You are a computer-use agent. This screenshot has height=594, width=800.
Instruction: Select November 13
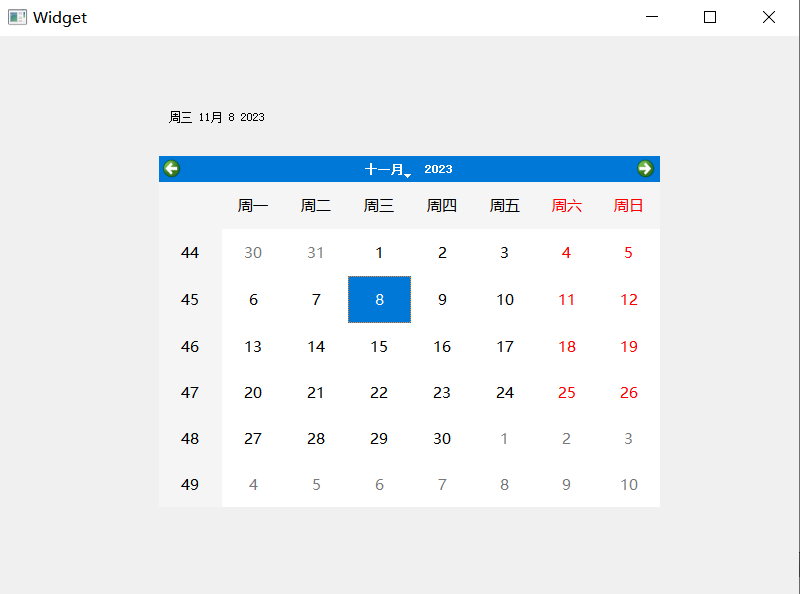coord(253,346)
